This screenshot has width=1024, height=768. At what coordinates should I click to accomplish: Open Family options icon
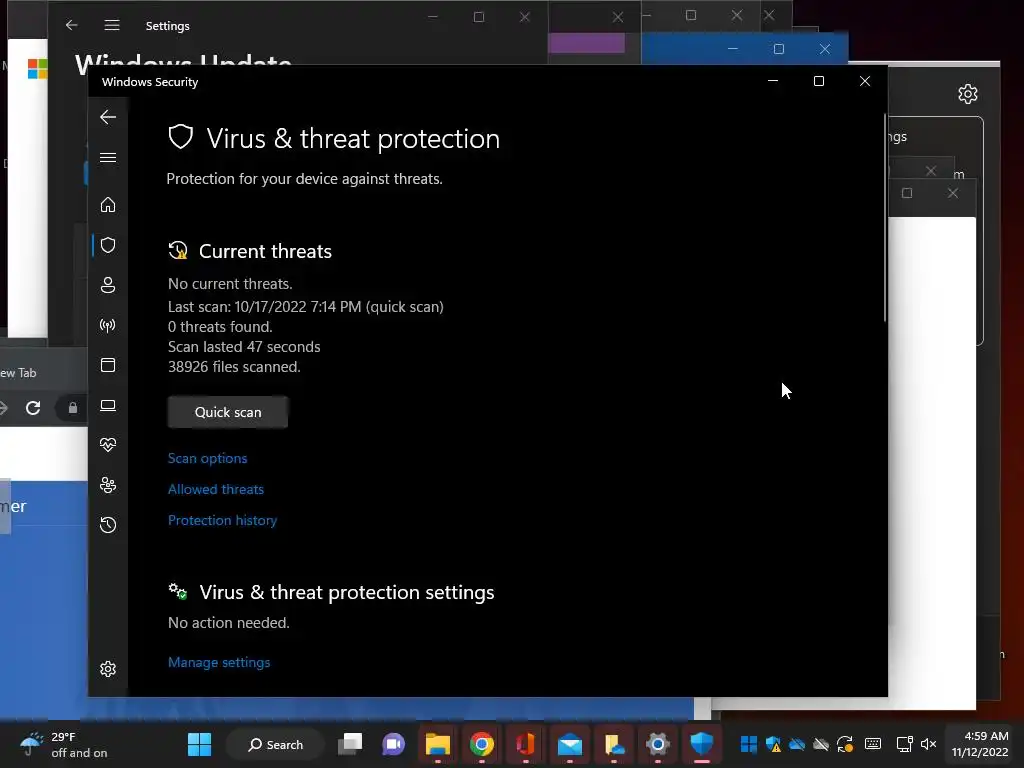click(x=108, y=485)
